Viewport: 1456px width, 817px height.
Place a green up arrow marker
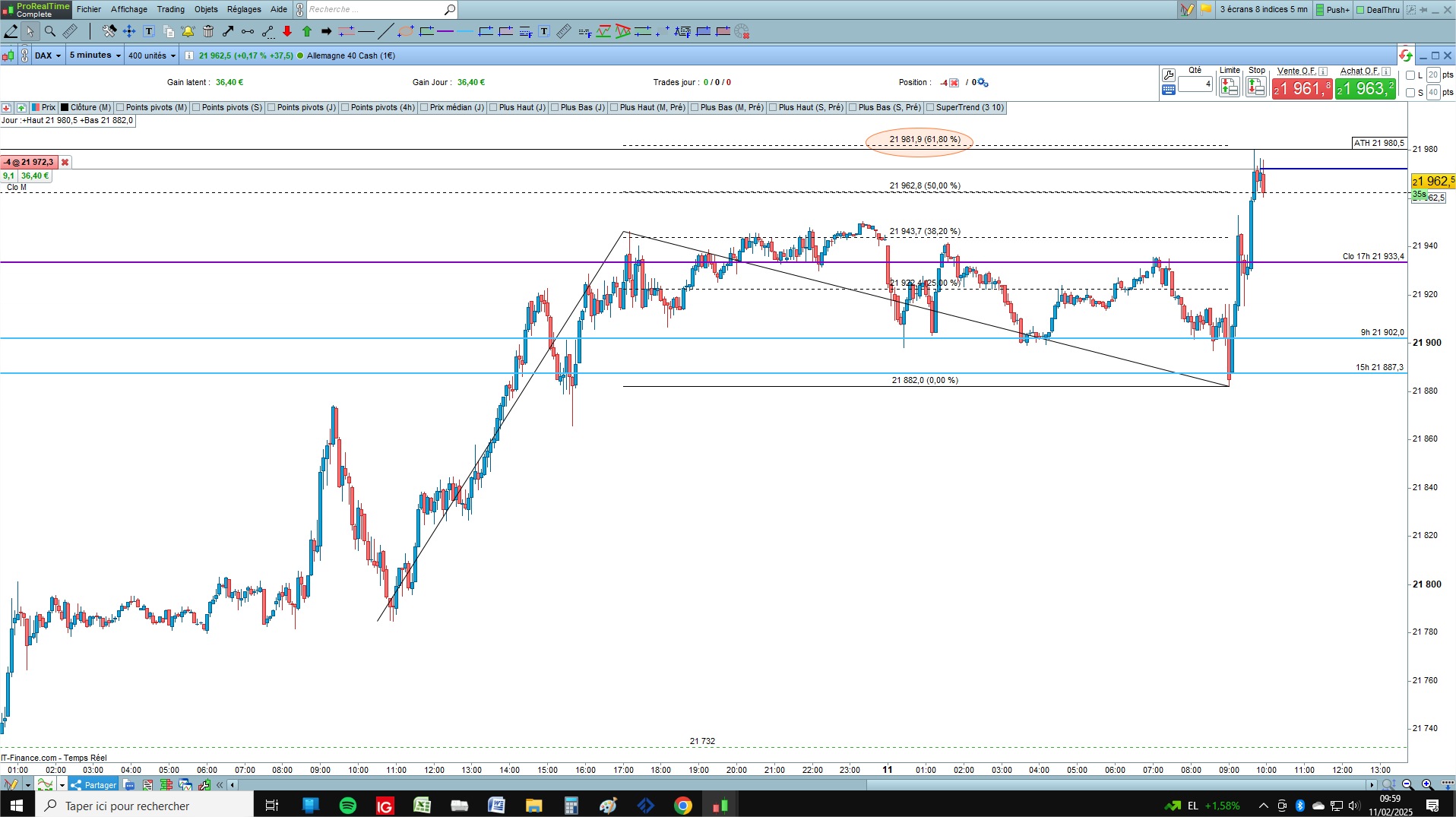pyautogui.click(x=307, y=31)
